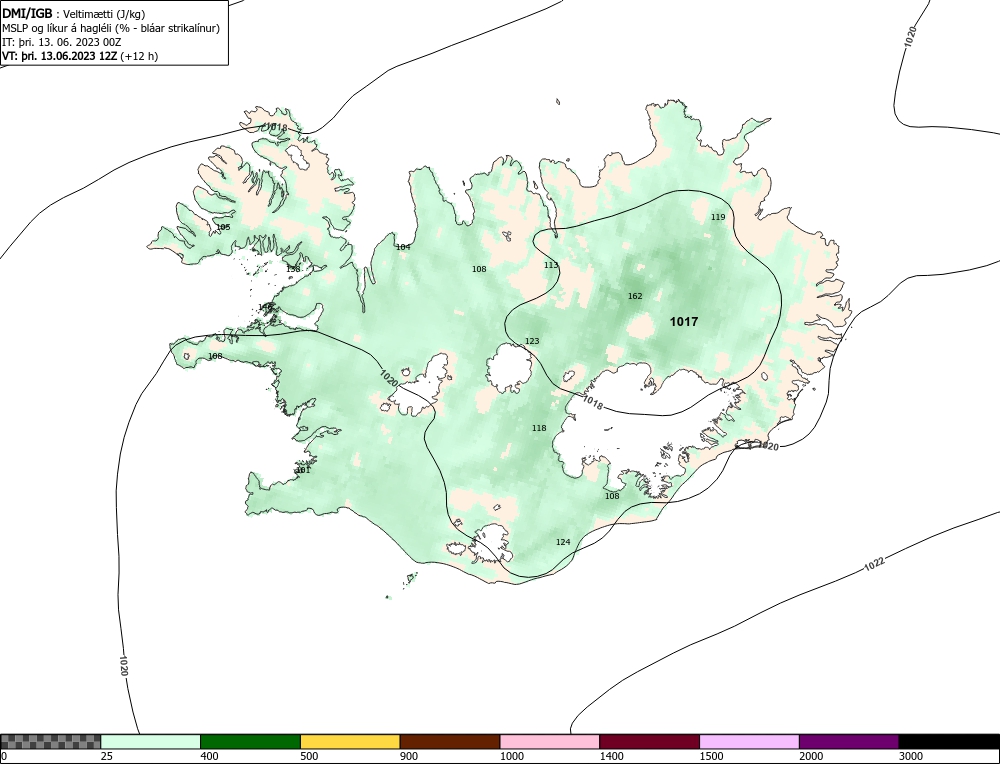Click the yellow 500–900 colorbar segment
The width and height of the screenshot is (1000, 764).
(350, 742)
